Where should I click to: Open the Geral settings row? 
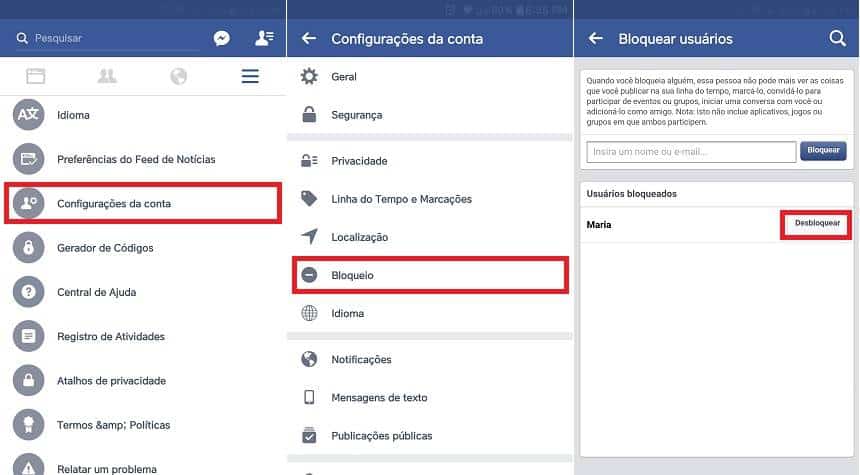click(430, 76)
